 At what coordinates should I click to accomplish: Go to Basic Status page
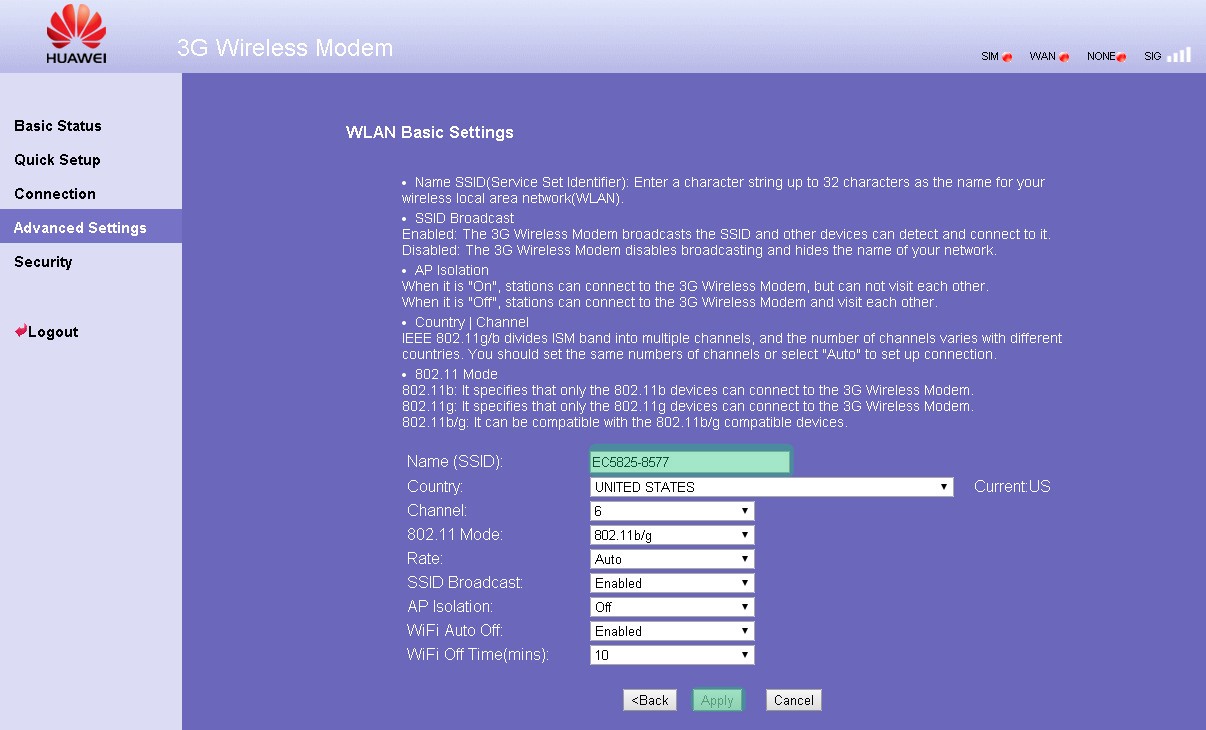[58, 126]
